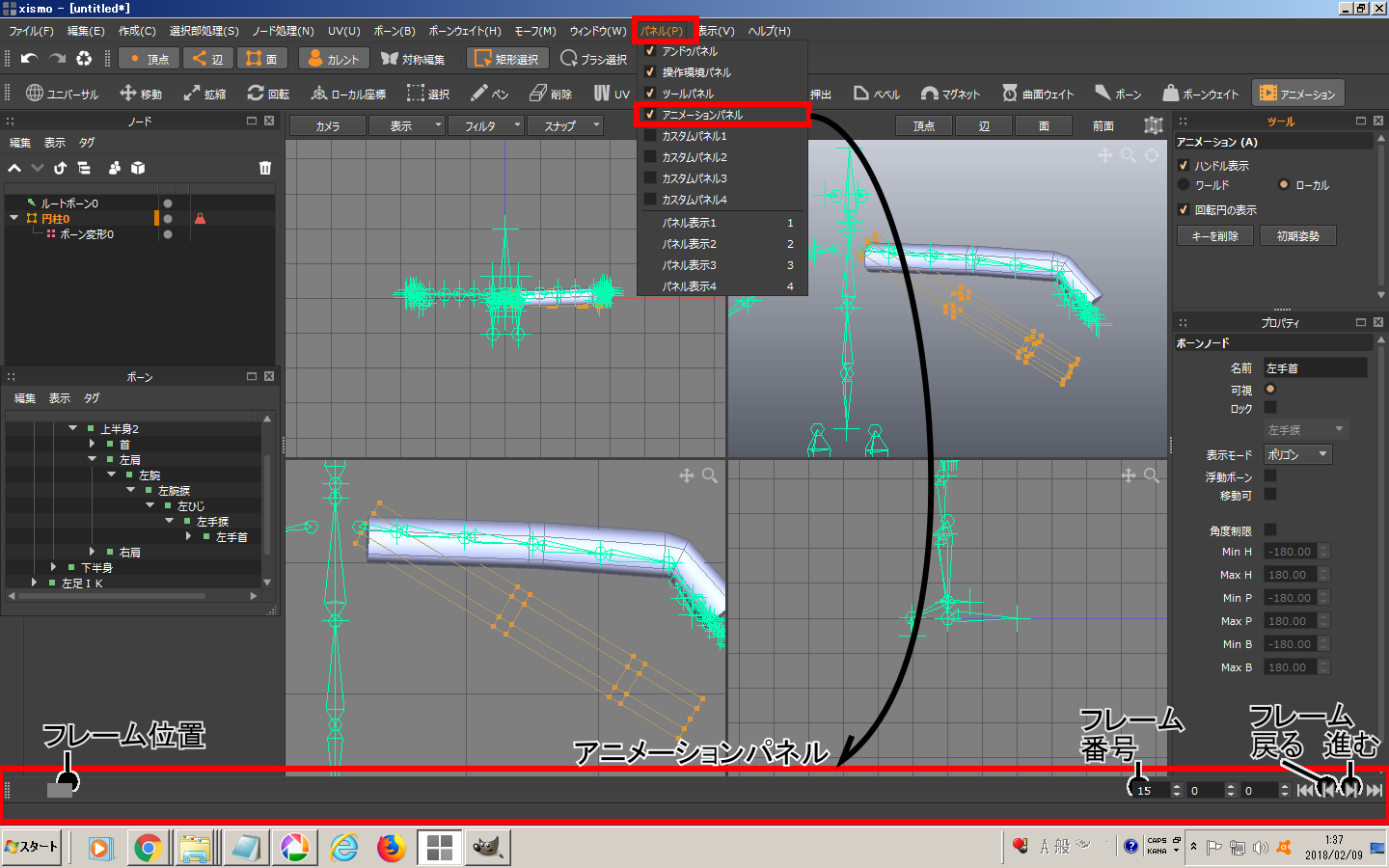
Task: Open the 表示モード ポリゴン dropdown
Action: click(1298, 454)
